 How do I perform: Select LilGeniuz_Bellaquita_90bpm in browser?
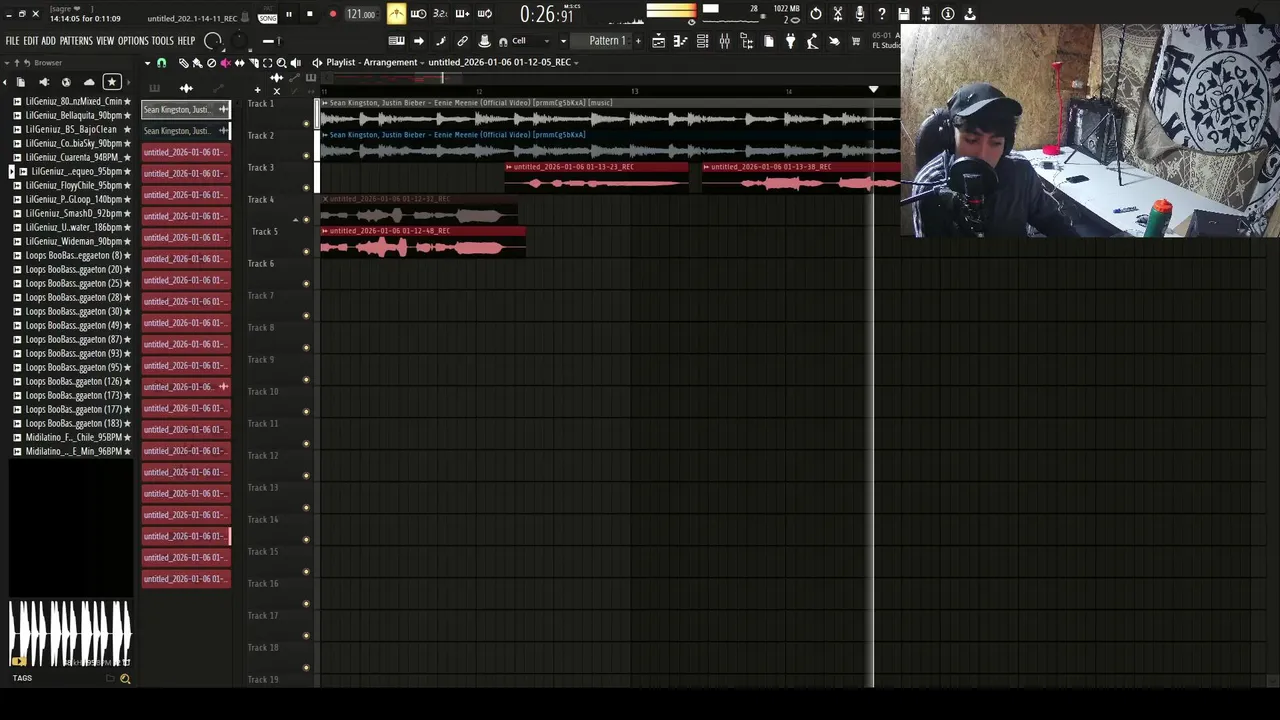pyautogui.click(x=72, y=115)
